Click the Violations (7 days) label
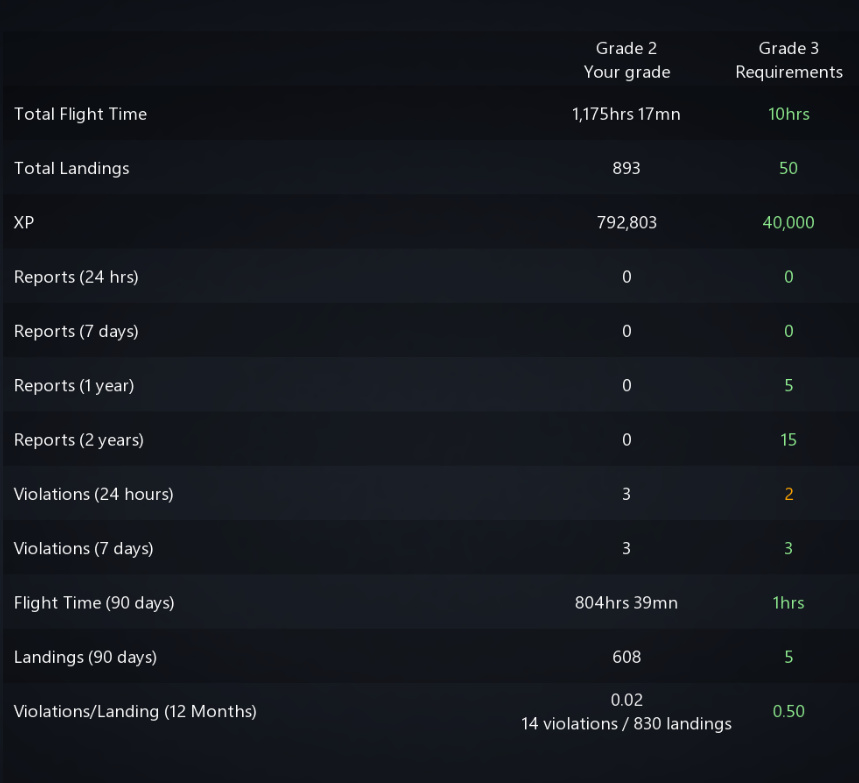The image size is (859, 783). (x=84, y=548)
